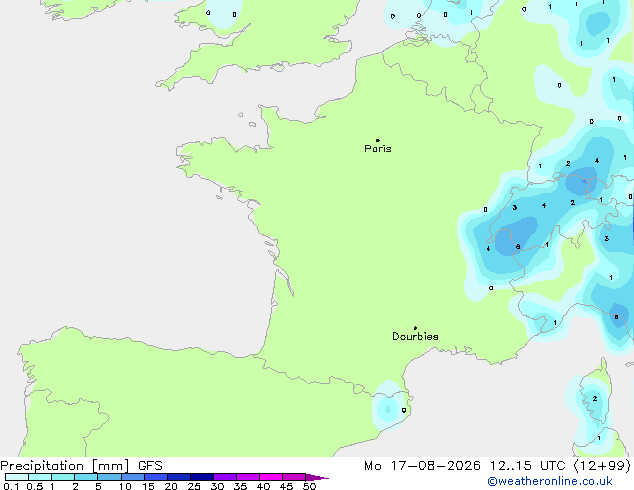This screenshot has height=490, width=634.
Task: Click the legend value 30
Action: [x=217, y=486]
